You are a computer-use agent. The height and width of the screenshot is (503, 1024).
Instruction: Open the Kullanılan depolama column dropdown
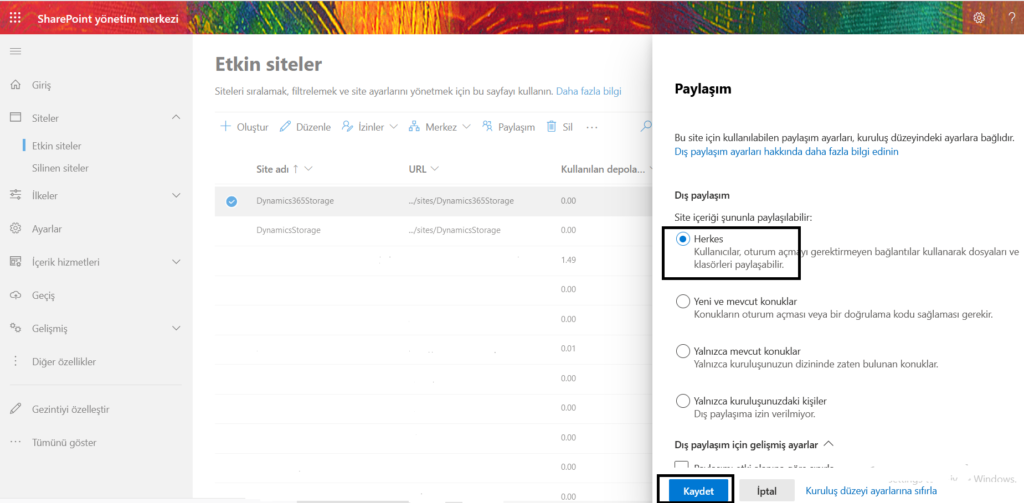tap(607, 169)
